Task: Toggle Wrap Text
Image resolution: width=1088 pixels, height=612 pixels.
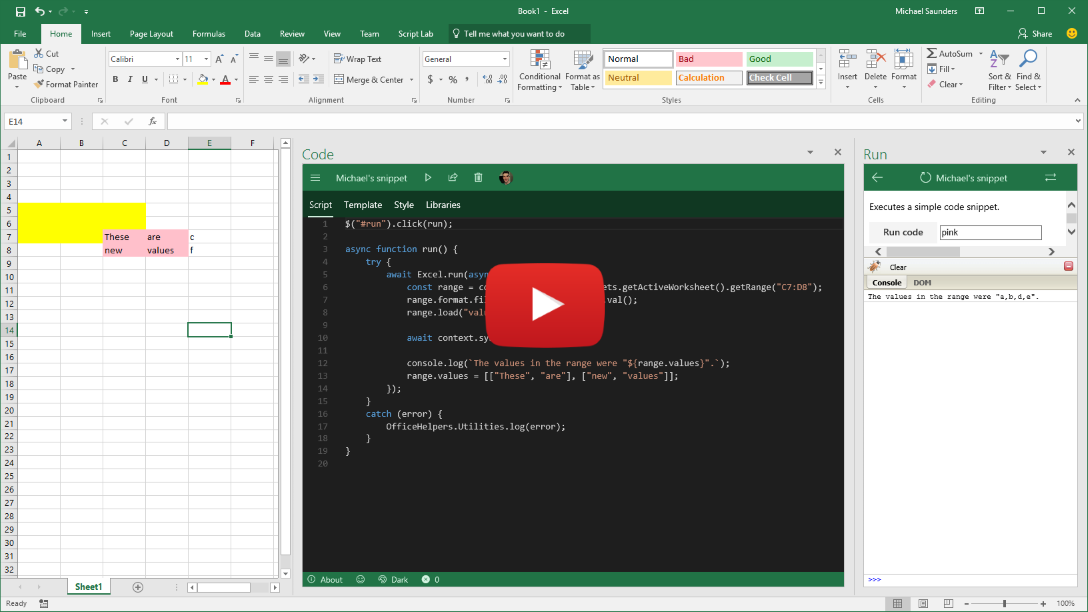Action: [357, 59]
